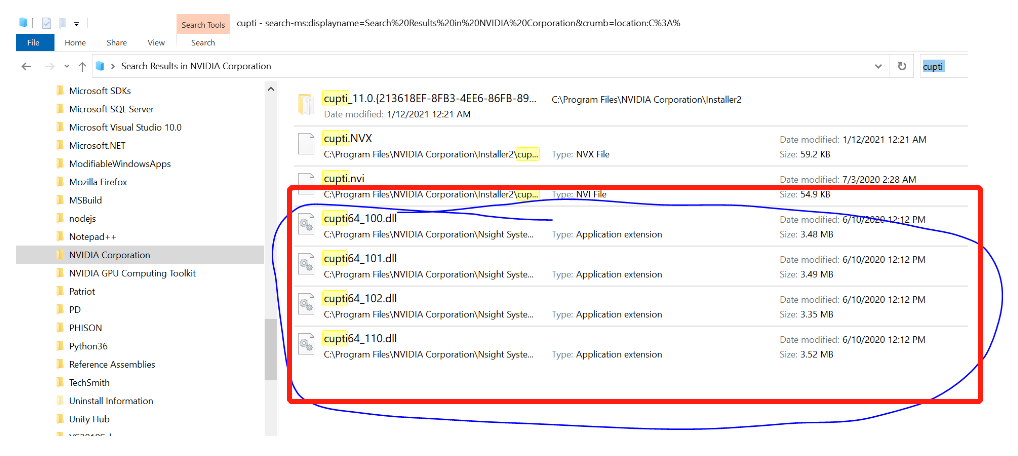Click the Properties quick access icon

click(46, 23)
